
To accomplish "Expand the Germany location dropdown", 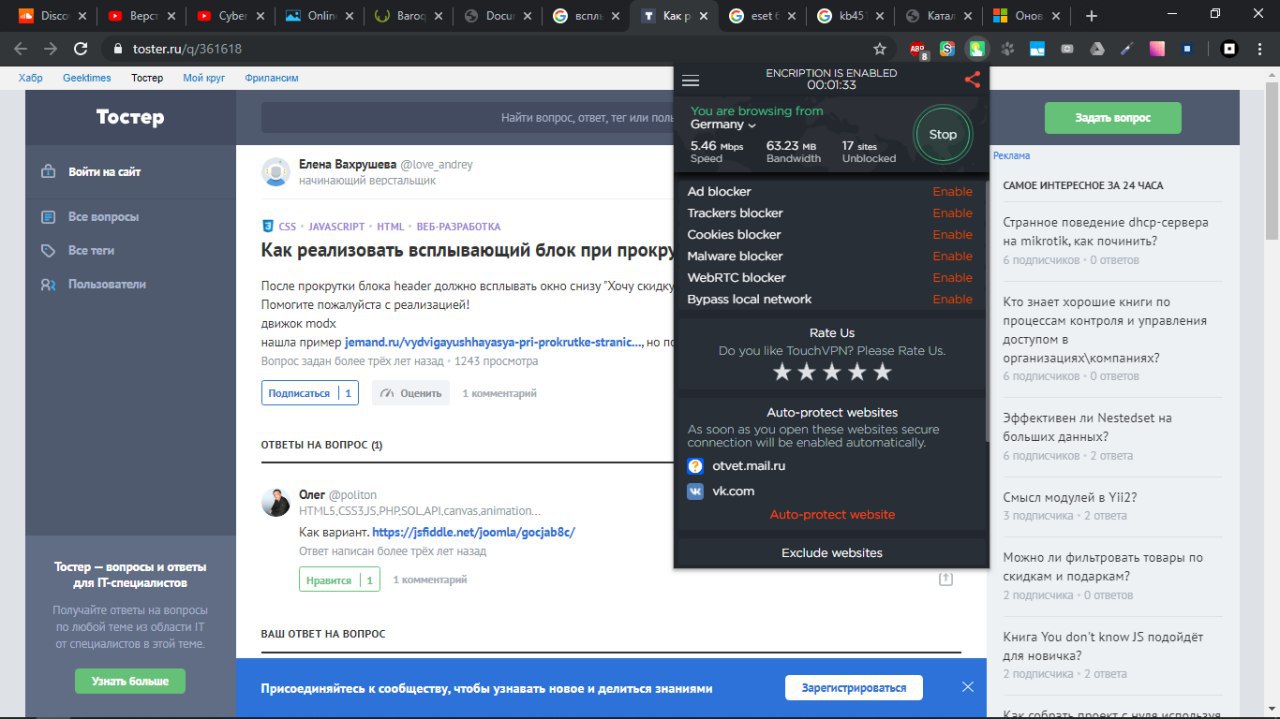I will (723, 125).
